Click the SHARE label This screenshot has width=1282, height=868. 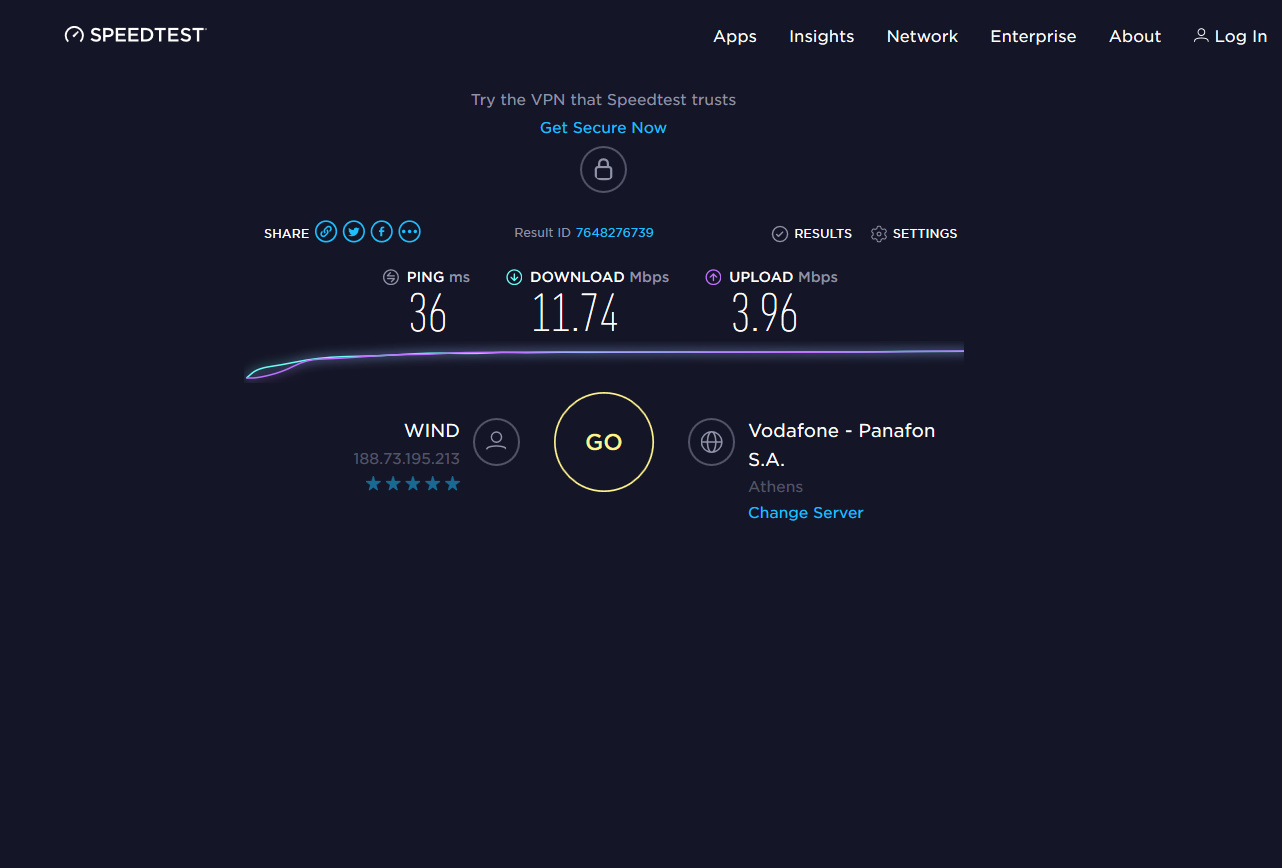click(286, 233)
